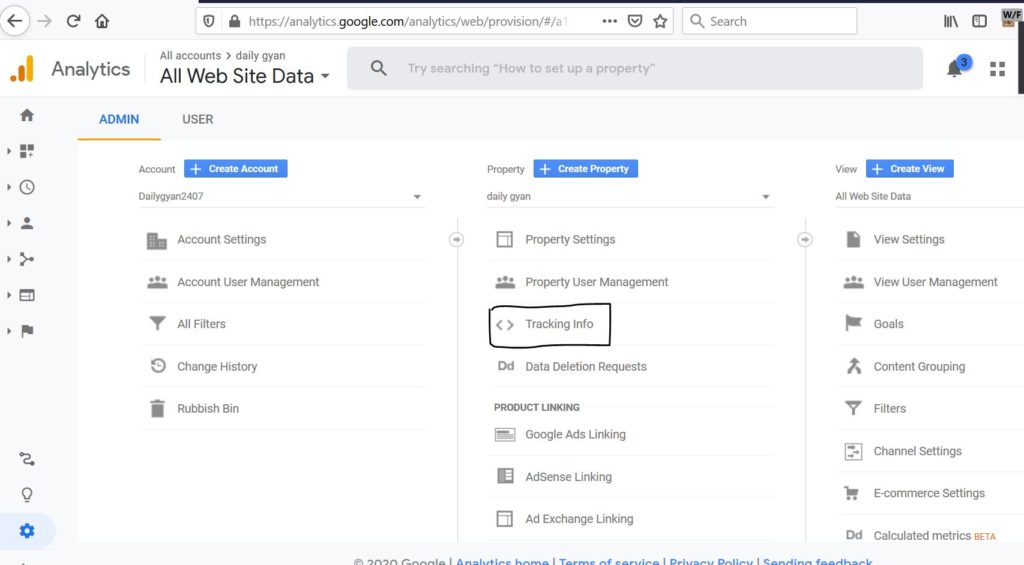Toggle the browser sidebar icon
The width and height of the screenshot is (1024, 565).
(979, 22)
